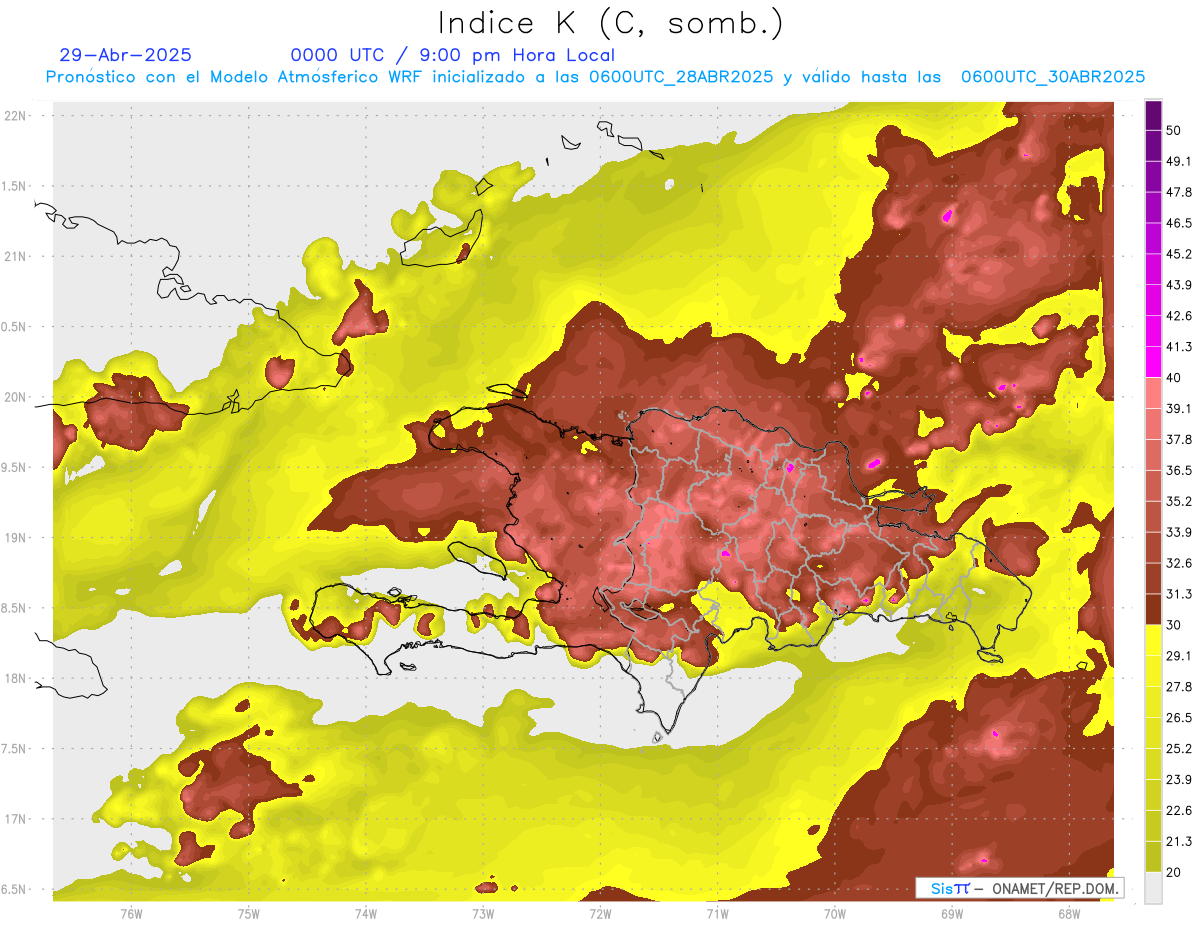Click the colorbar value "23.9"
This screenshot has height=927, width=1200.
click(x=1178, y=779)
